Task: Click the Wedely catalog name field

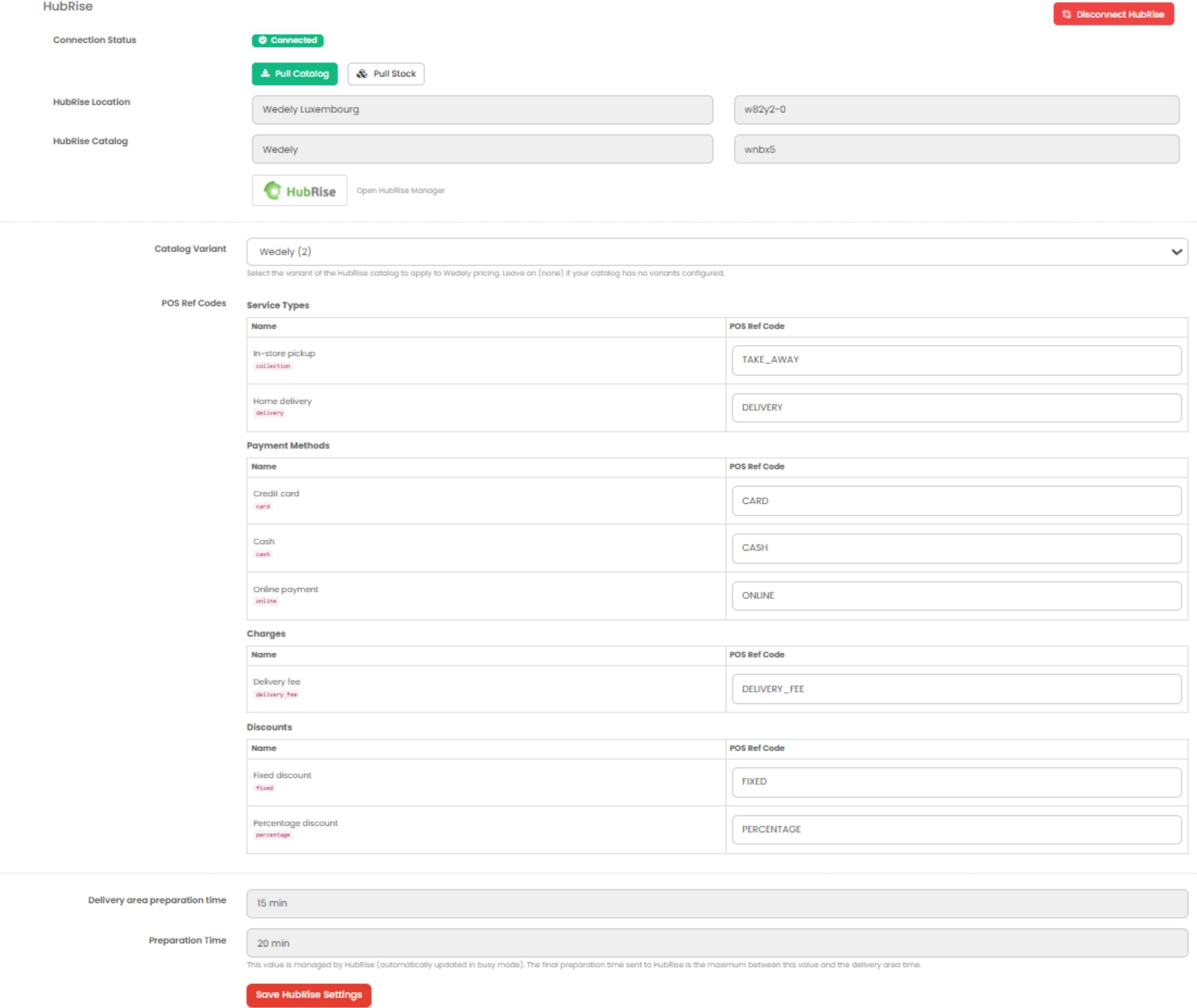Action: pyautogui.click(x=482, y=149)
